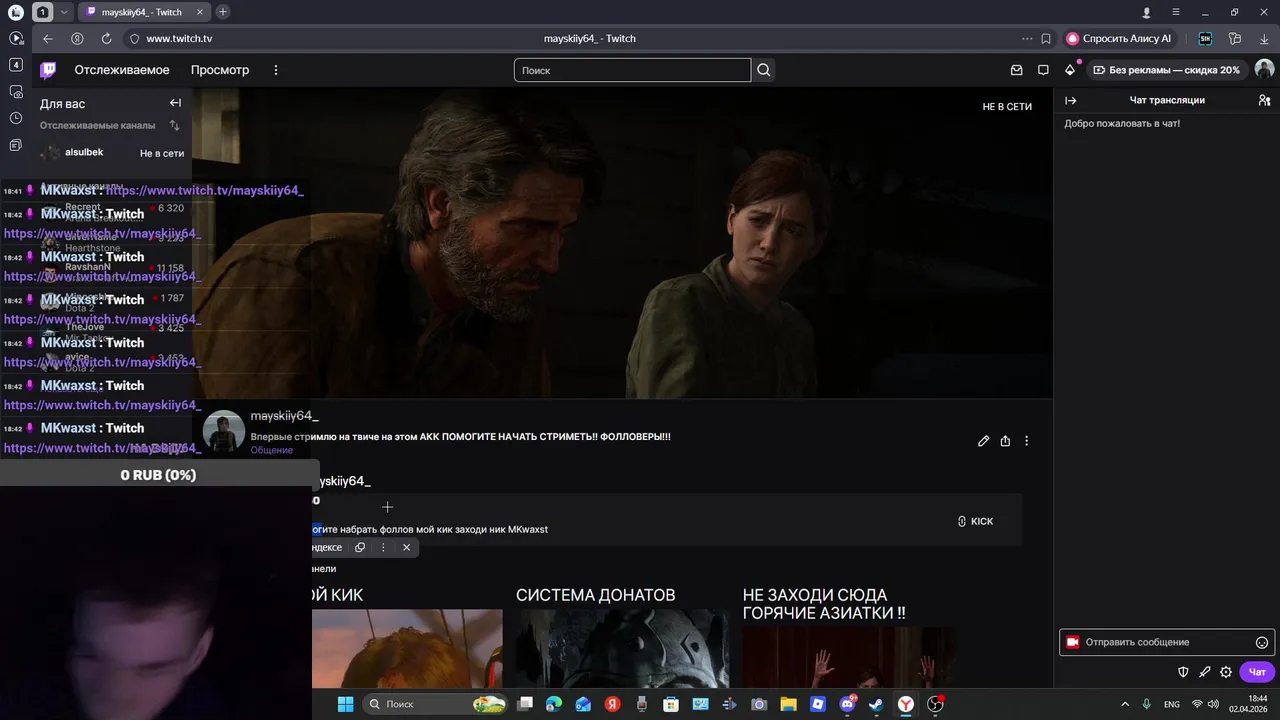
Task: Open Discord from the taskbar
Action: [x=847, y=704]
